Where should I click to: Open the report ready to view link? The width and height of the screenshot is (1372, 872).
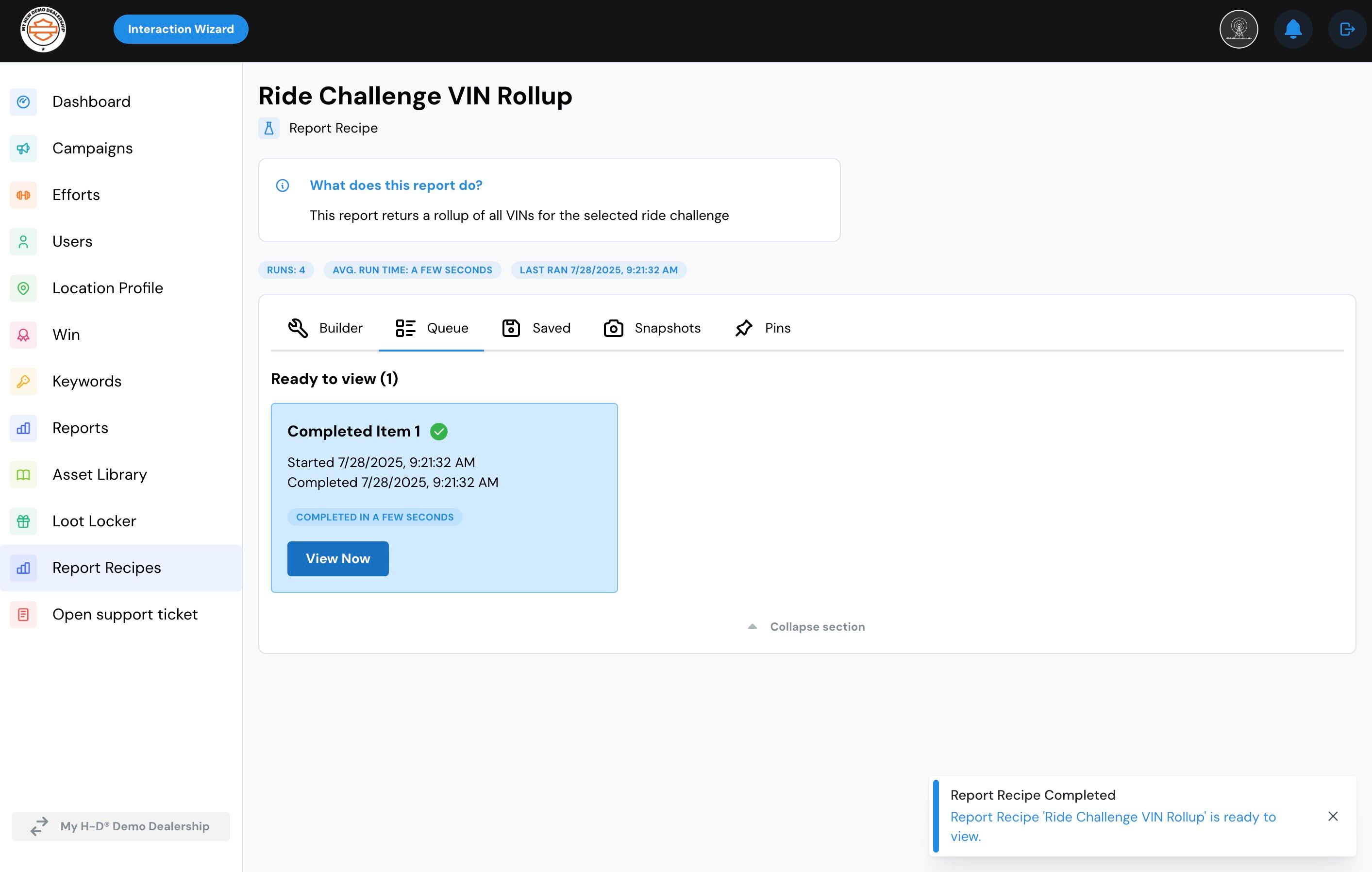pos(1112,826)
